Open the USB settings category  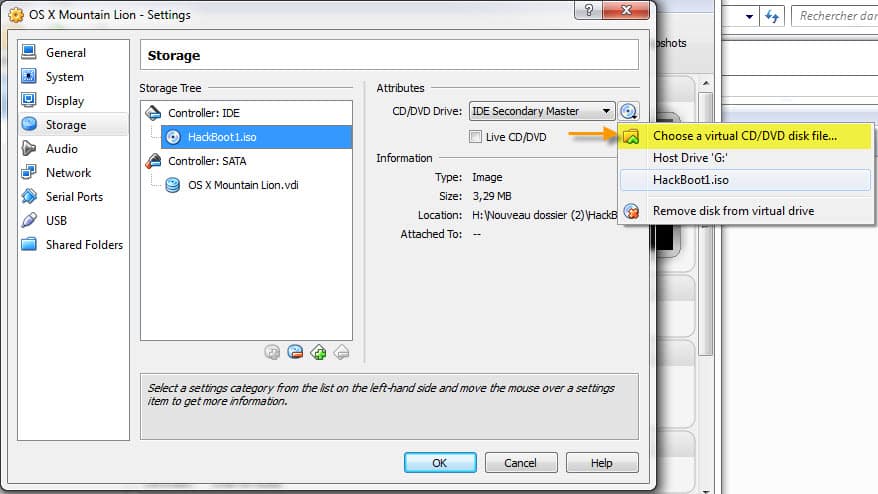pos(73,221)
